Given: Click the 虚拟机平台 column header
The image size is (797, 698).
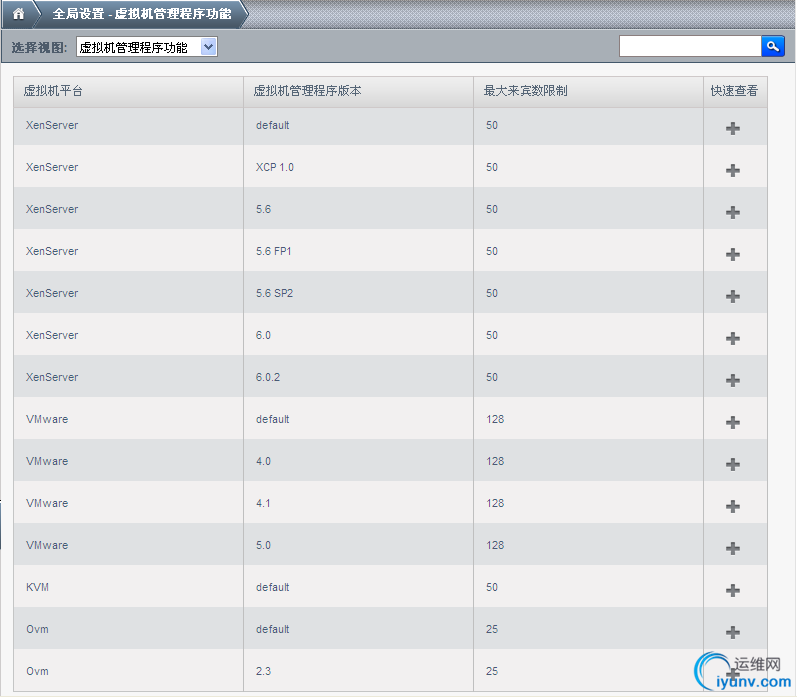Looking at the screenshot, I should (x=128, y=91).
